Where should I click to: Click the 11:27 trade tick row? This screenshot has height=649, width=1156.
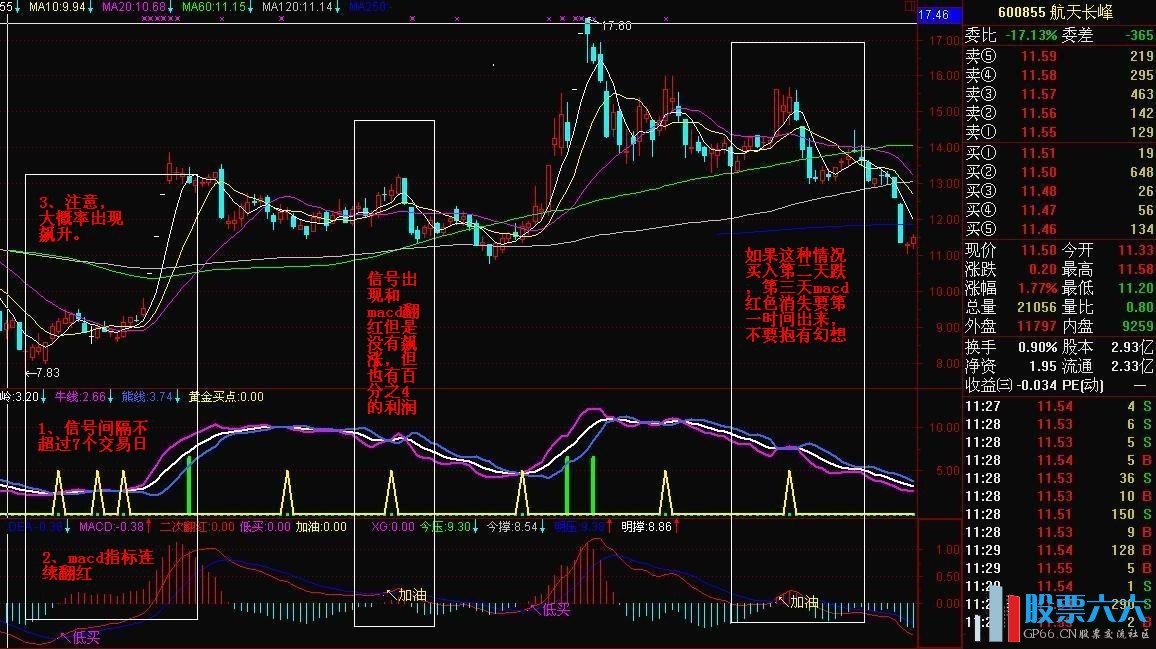tap(1058, 406)
